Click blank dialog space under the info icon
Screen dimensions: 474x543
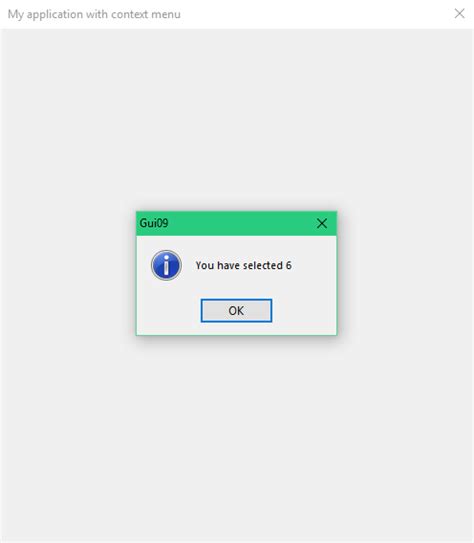166,306
